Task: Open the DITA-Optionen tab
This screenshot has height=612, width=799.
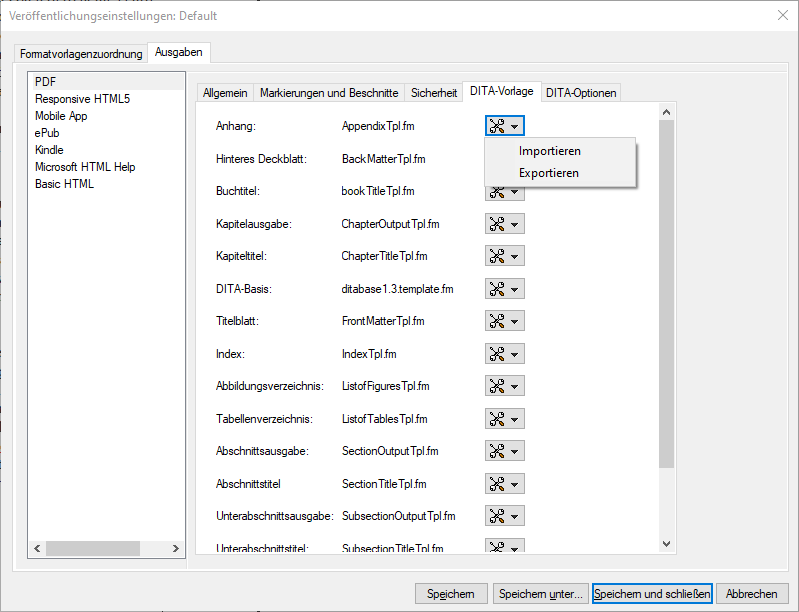Action: click(581, 93)
